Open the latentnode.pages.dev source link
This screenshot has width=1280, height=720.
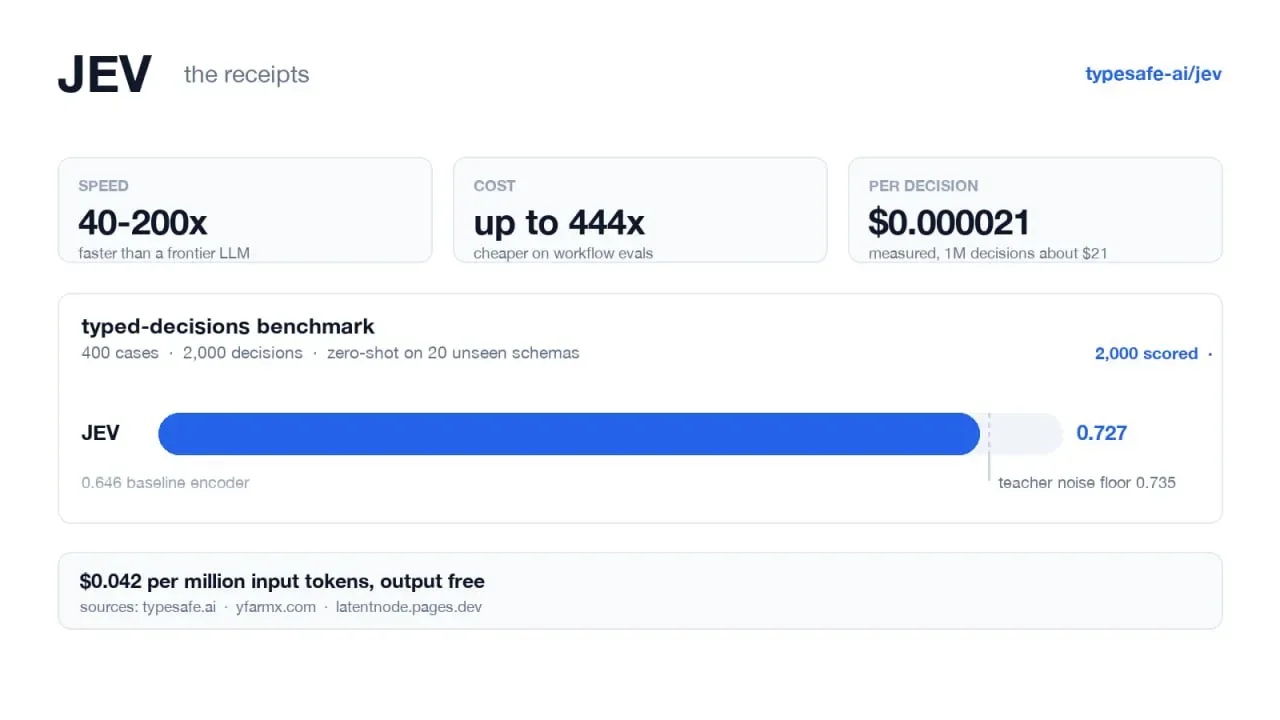(409, 607)
